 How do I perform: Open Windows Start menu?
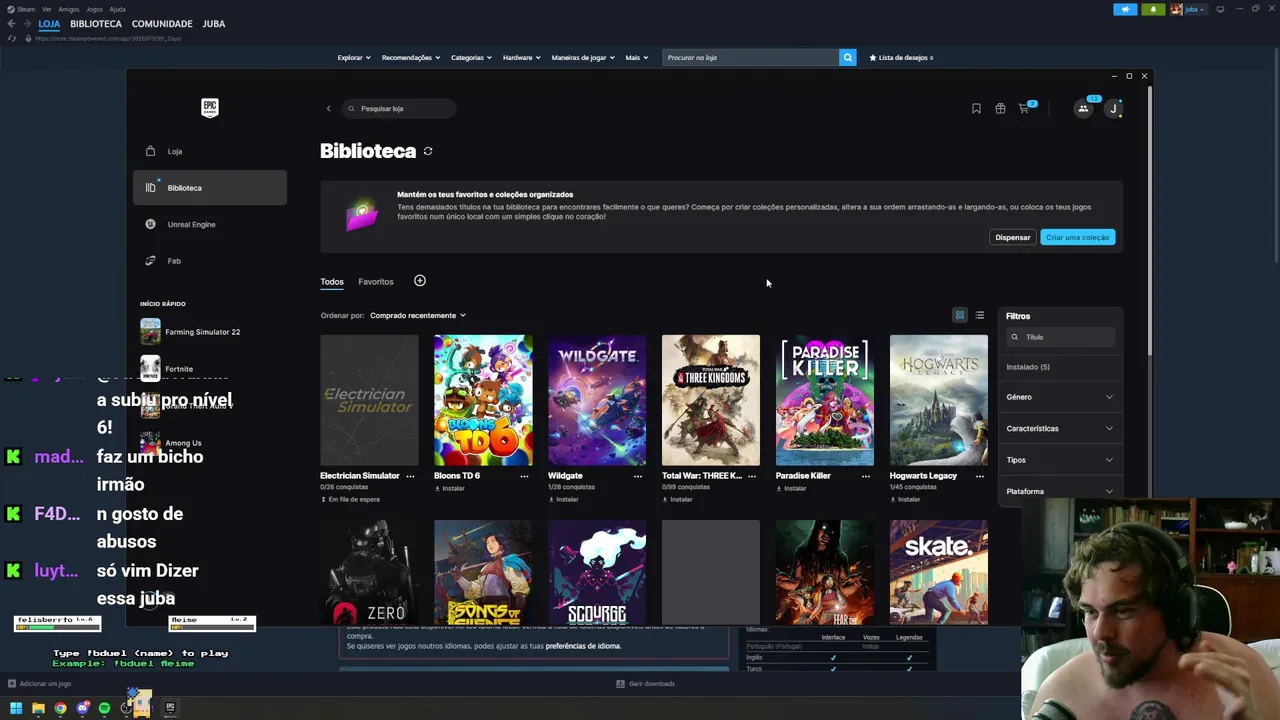[16, 708]
